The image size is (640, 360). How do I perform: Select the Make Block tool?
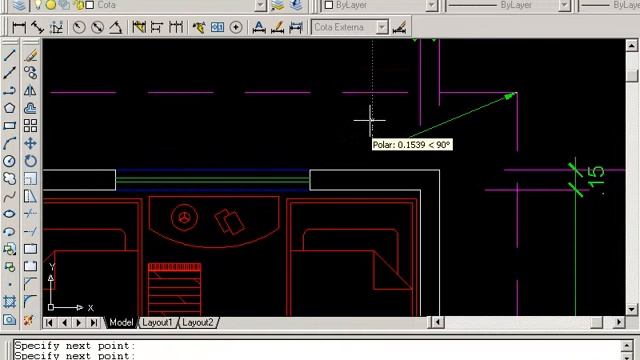[9, 267]
